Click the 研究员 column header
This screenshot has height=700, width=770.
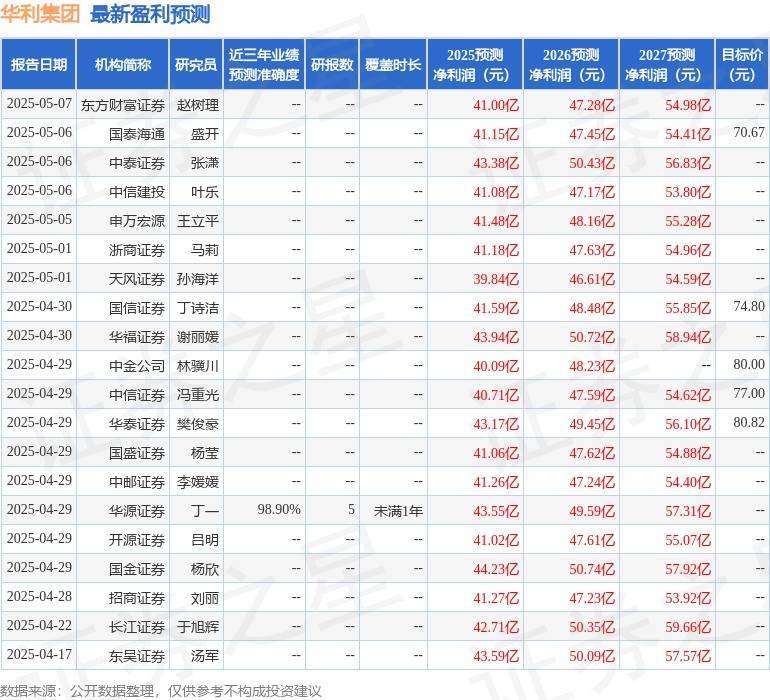click(196, 64)
